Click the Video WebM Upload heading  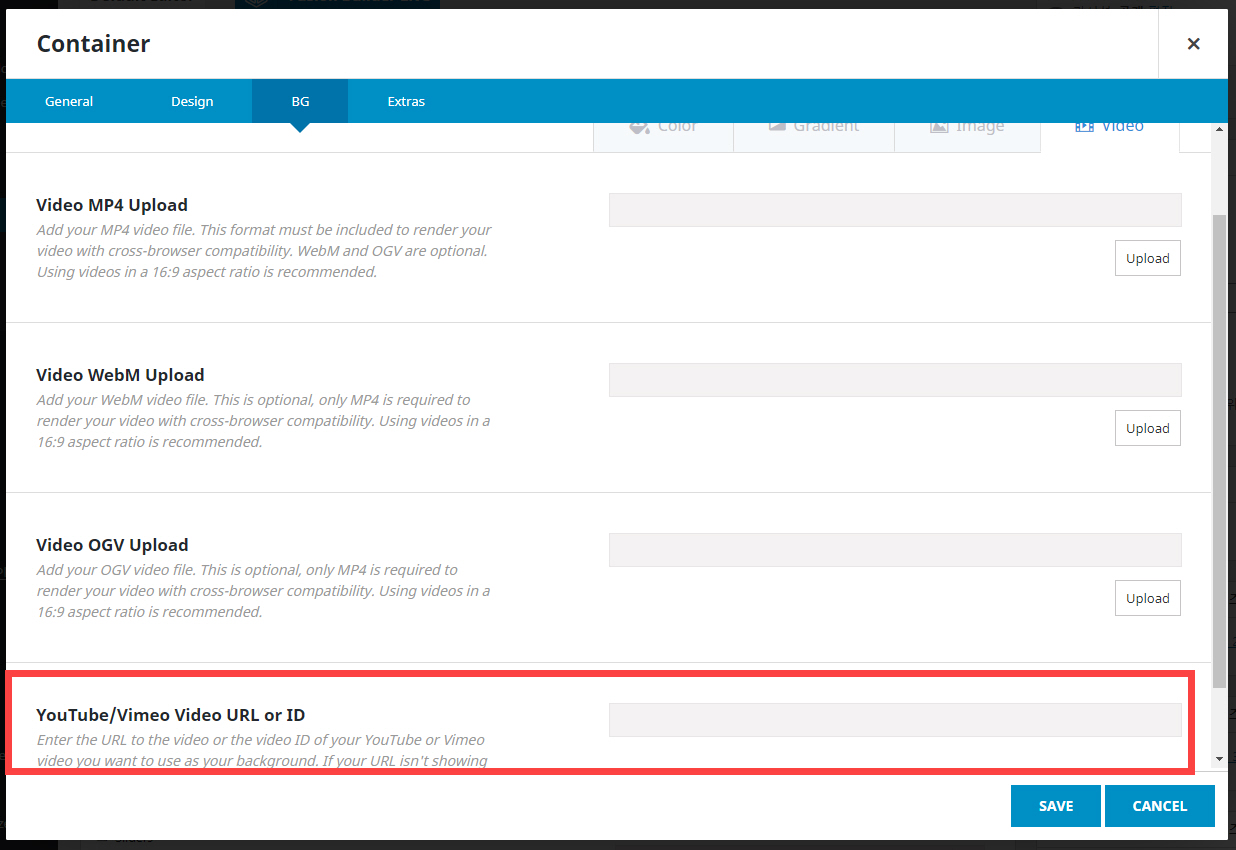click(120, 375)
